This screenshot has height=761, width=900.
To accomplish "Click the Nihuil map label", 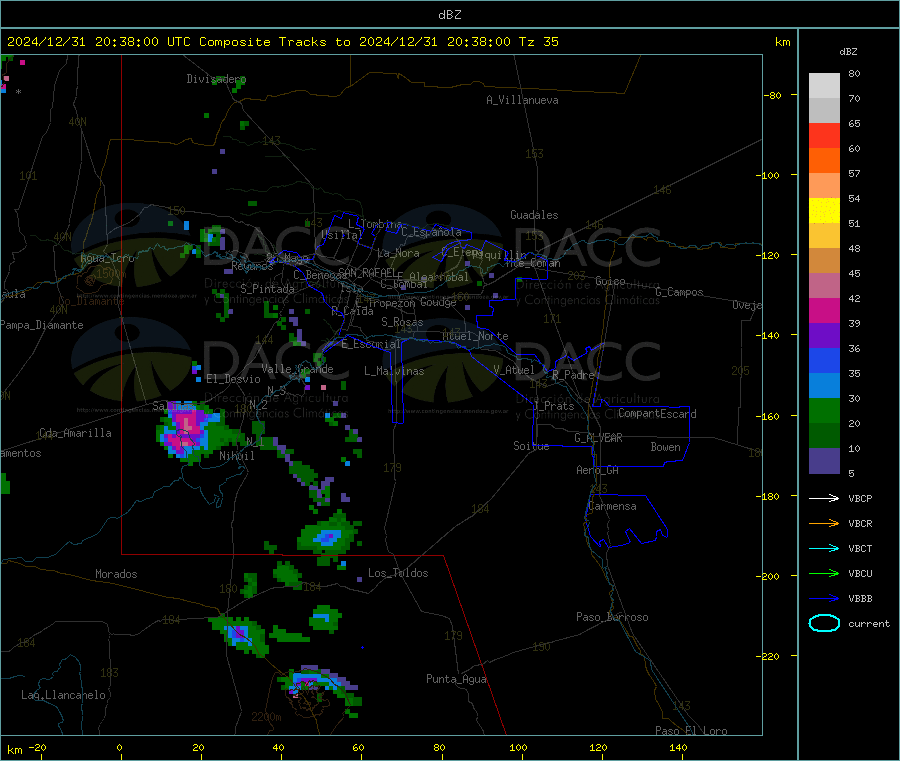I will click(x=236, y=456).
